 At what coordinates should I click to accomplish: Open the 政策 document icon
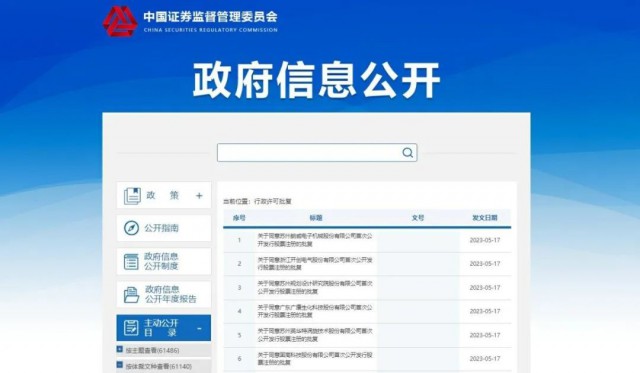click(x=132, y=196)
